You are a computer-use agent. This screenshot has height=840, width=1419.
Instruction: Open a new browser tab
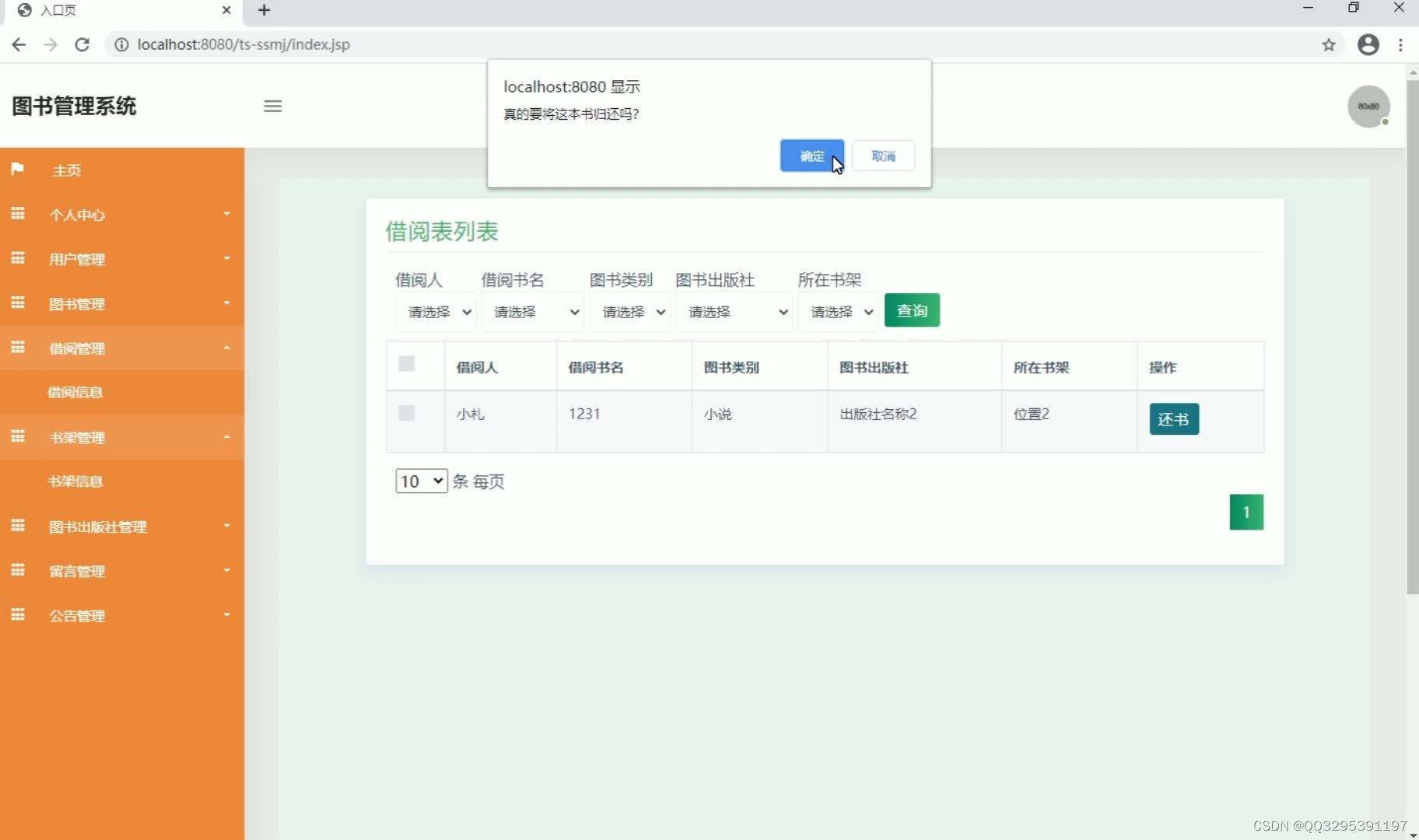coord(265,10)
